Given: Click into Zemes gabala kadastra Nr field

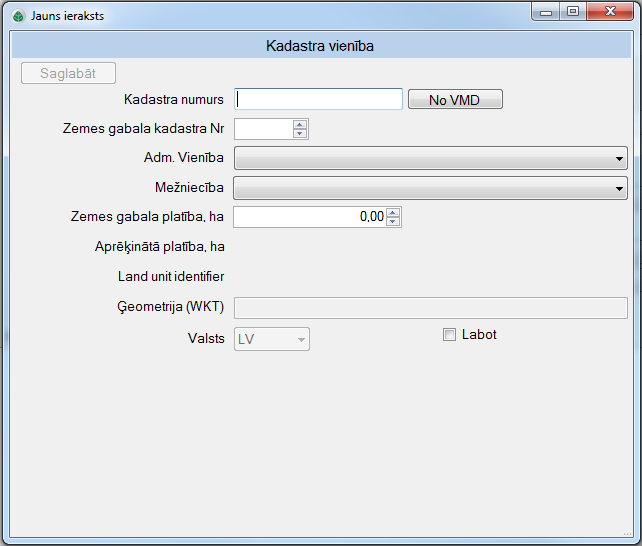Looking at the screenshot, I should click(x=262, y=128).
